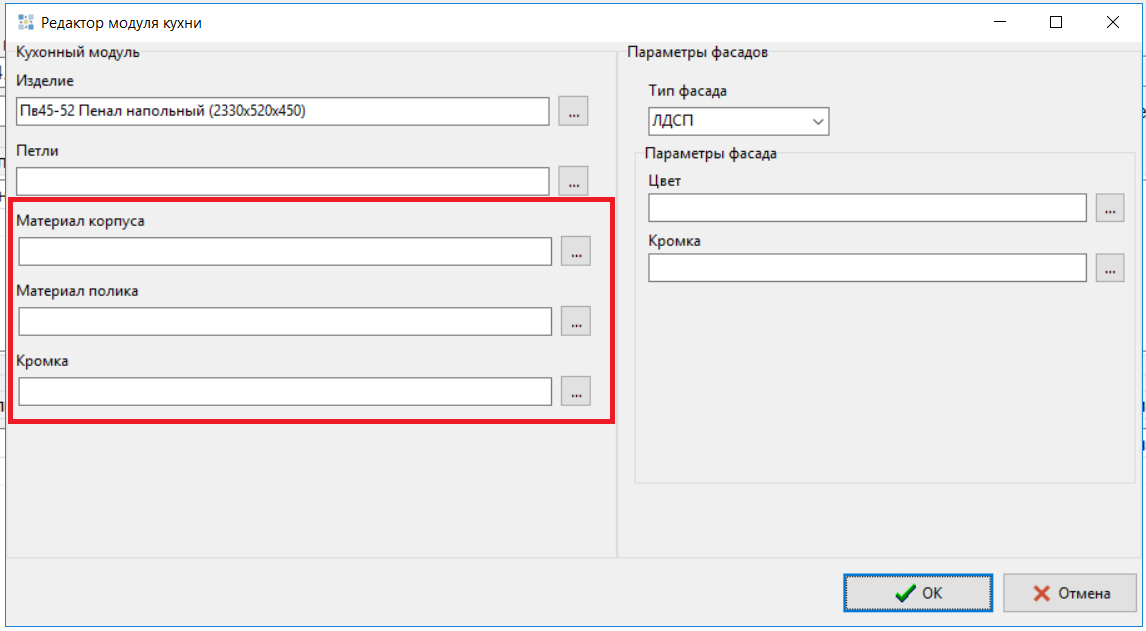Open the browse button next to Изделие

click(573, 111)
